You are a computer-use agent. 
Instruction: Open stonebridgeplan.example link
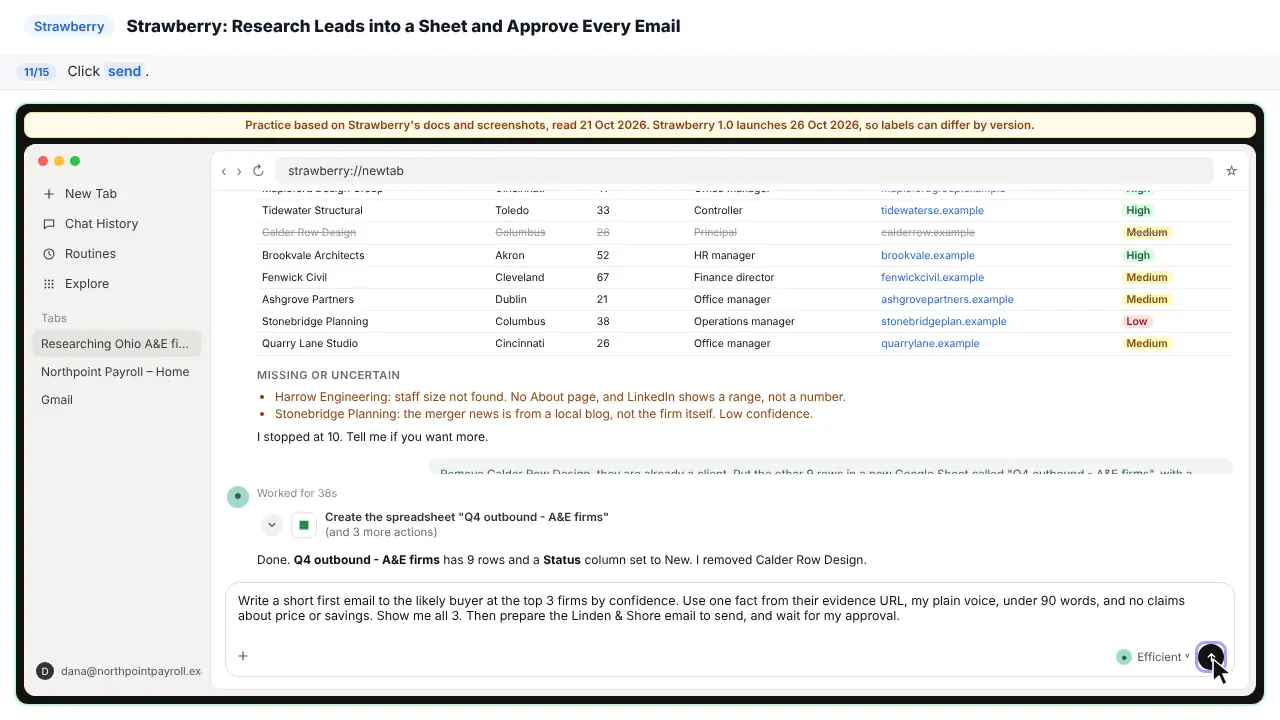[x=944, y=321]
